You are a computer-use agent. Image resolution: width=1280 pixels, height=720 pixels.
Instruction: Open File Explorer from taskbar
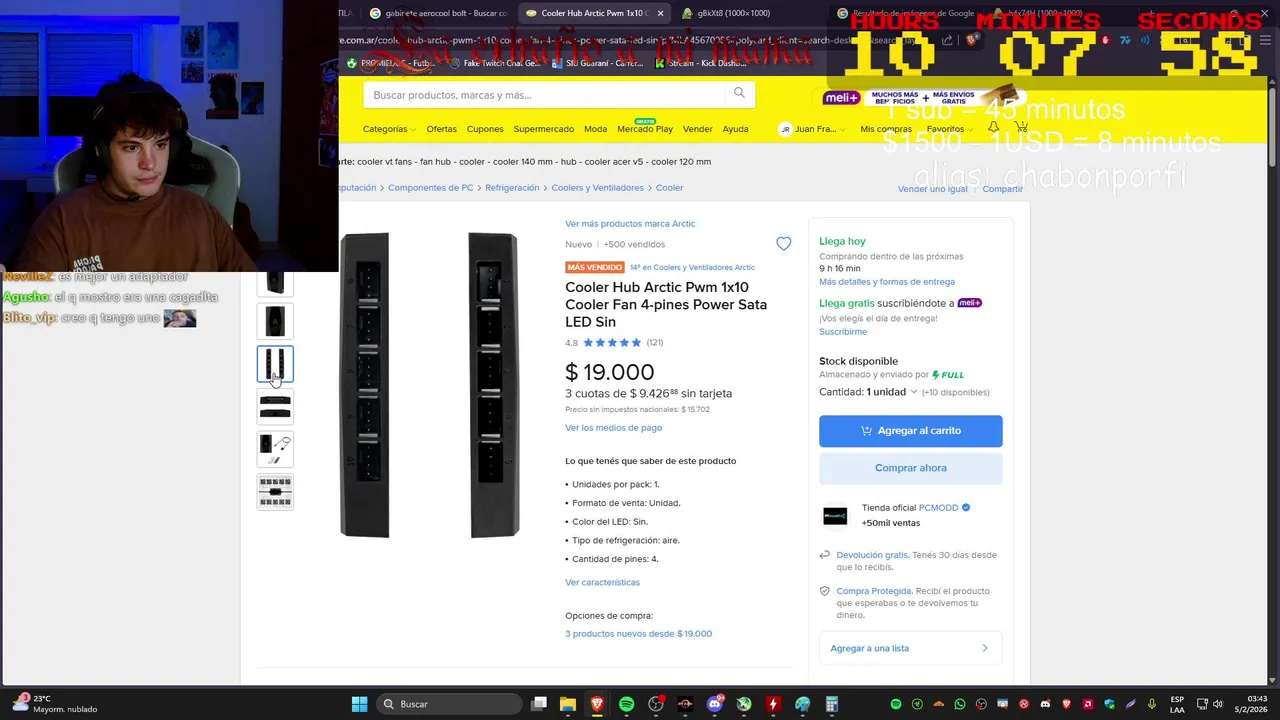tap(568, 704)
